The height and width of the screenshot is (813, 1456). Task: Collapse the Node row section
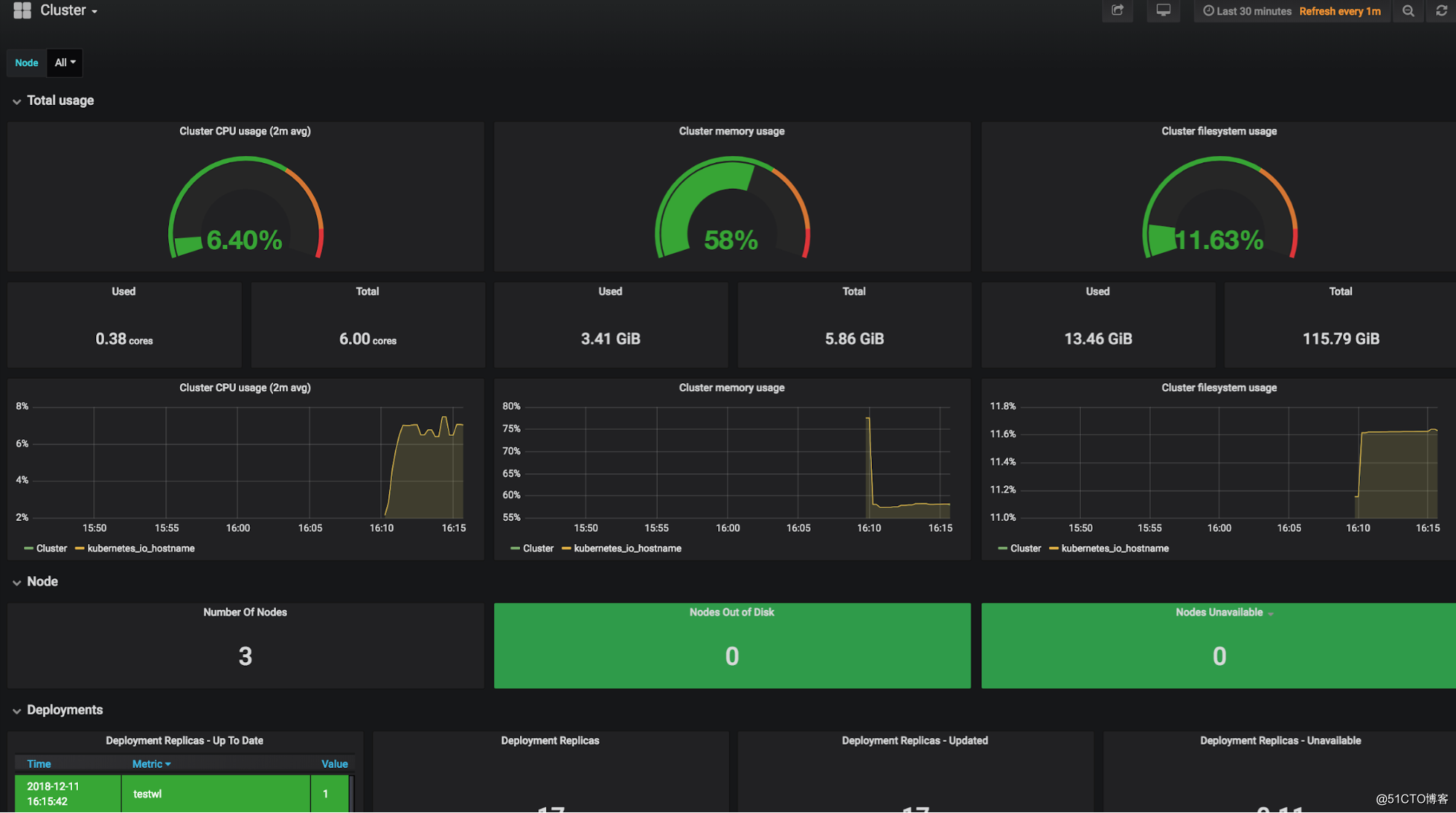pos(35,581)
